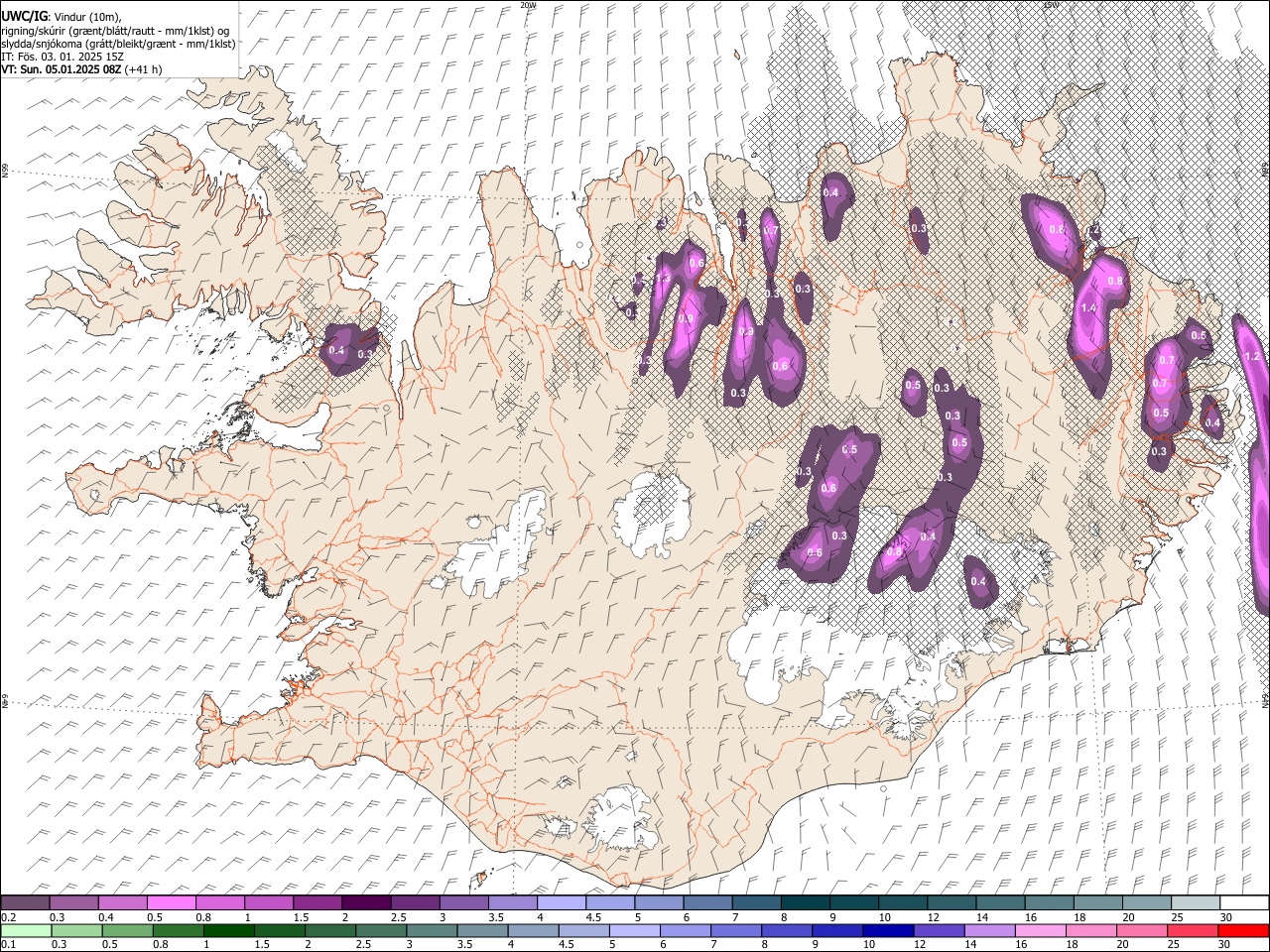Pick the bright red swatch ending bottom legend
The height and width of the screenshot is (952, 1270).
[x=1243, y=930]
